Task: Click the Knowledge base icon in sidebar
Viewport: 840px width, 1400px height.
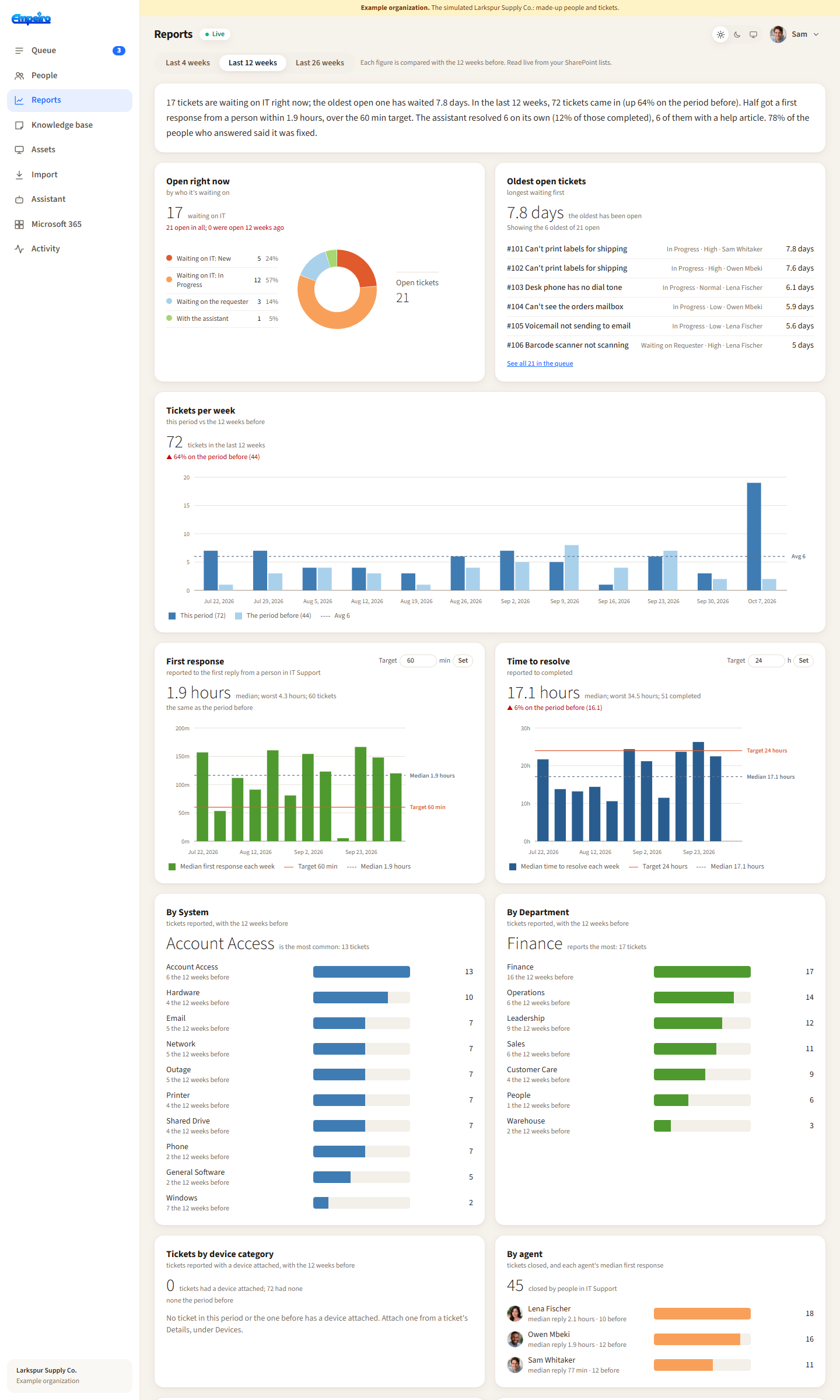Action: tap(19, 125)
